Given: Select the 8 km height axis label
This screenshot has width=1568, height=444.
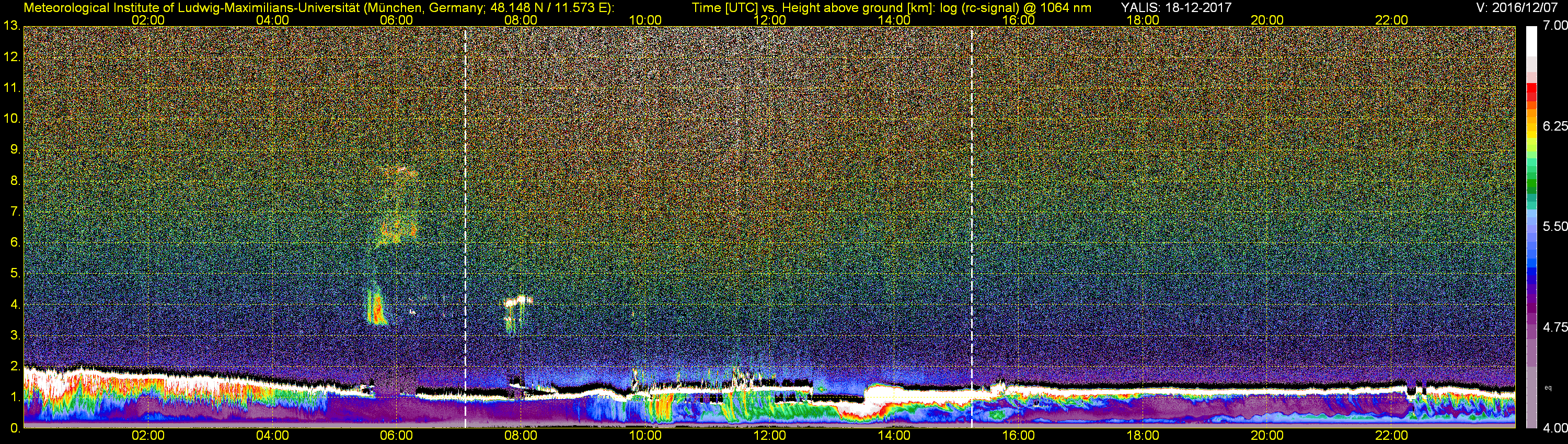Looking at the screenshot, I should tap(15, 181).
